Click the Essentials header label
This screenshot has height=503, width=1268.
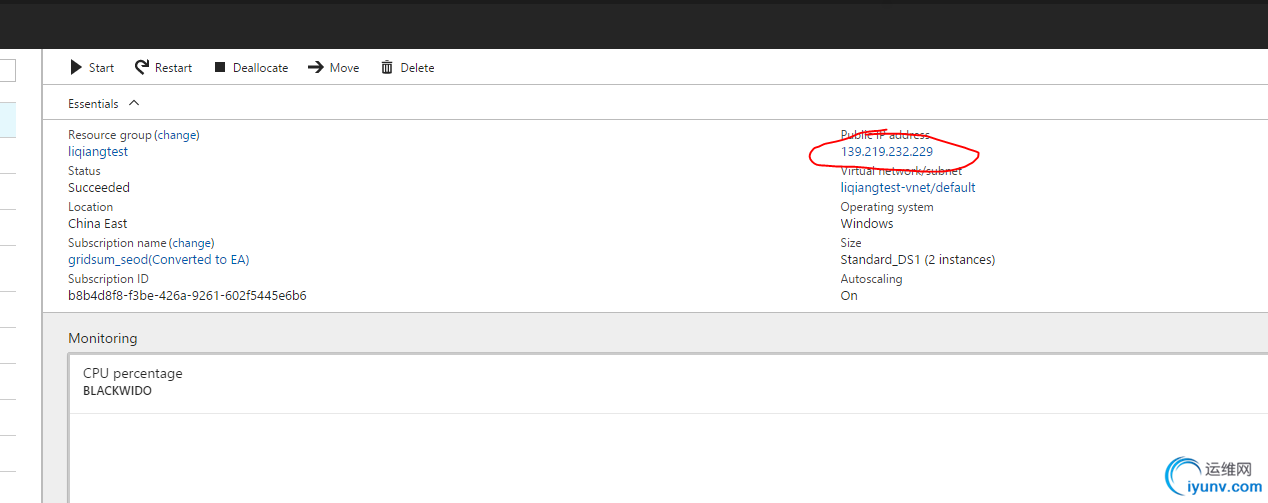(93, 104)
